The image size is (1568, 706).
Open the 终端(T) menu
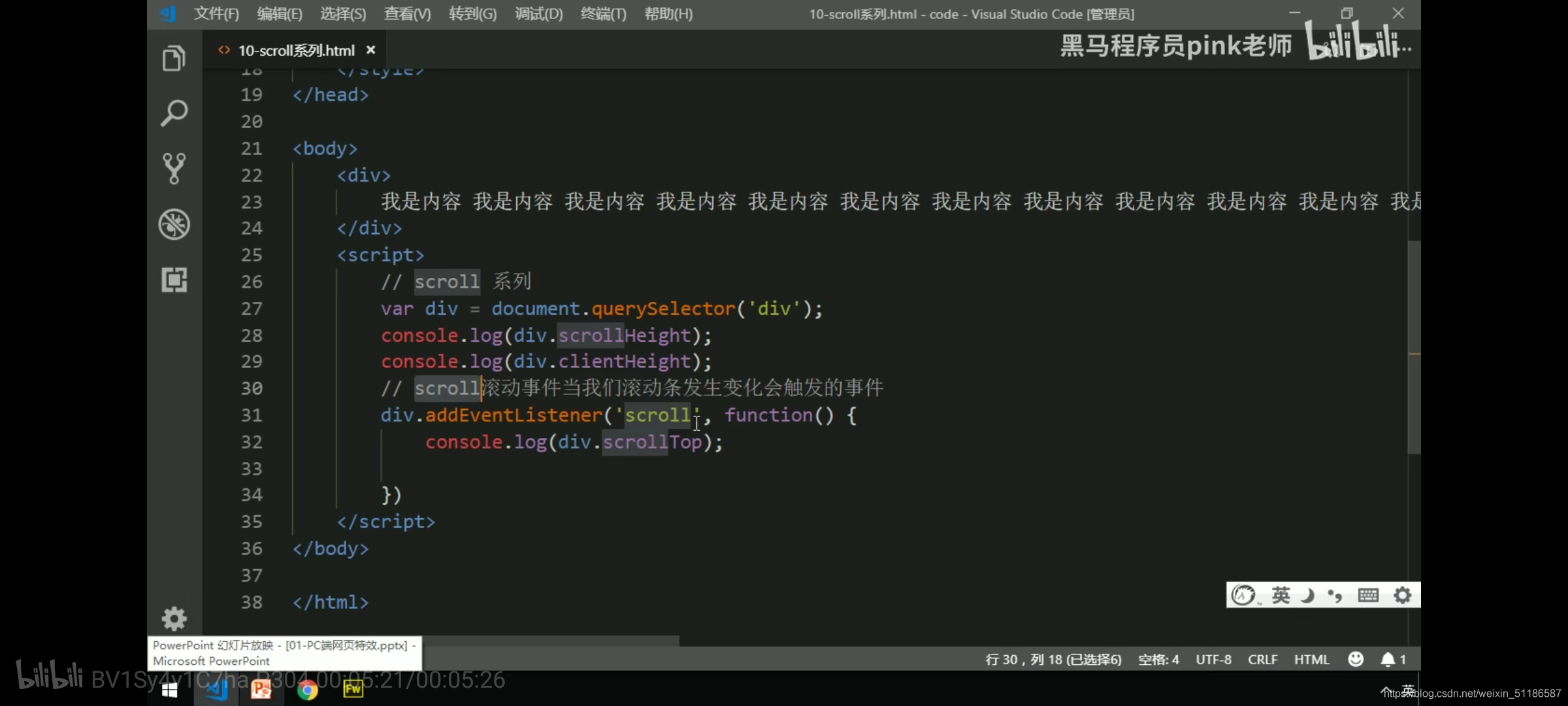[603, 14]
